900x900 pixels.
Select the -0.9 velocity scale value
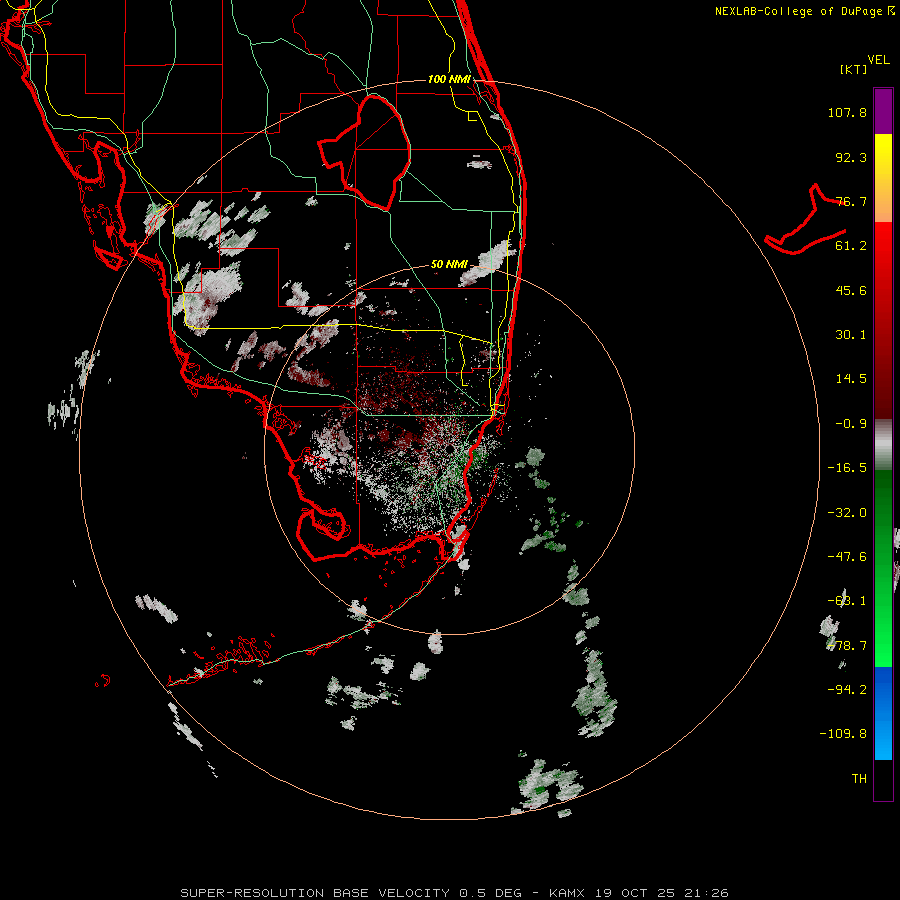(x=851, y=424)
